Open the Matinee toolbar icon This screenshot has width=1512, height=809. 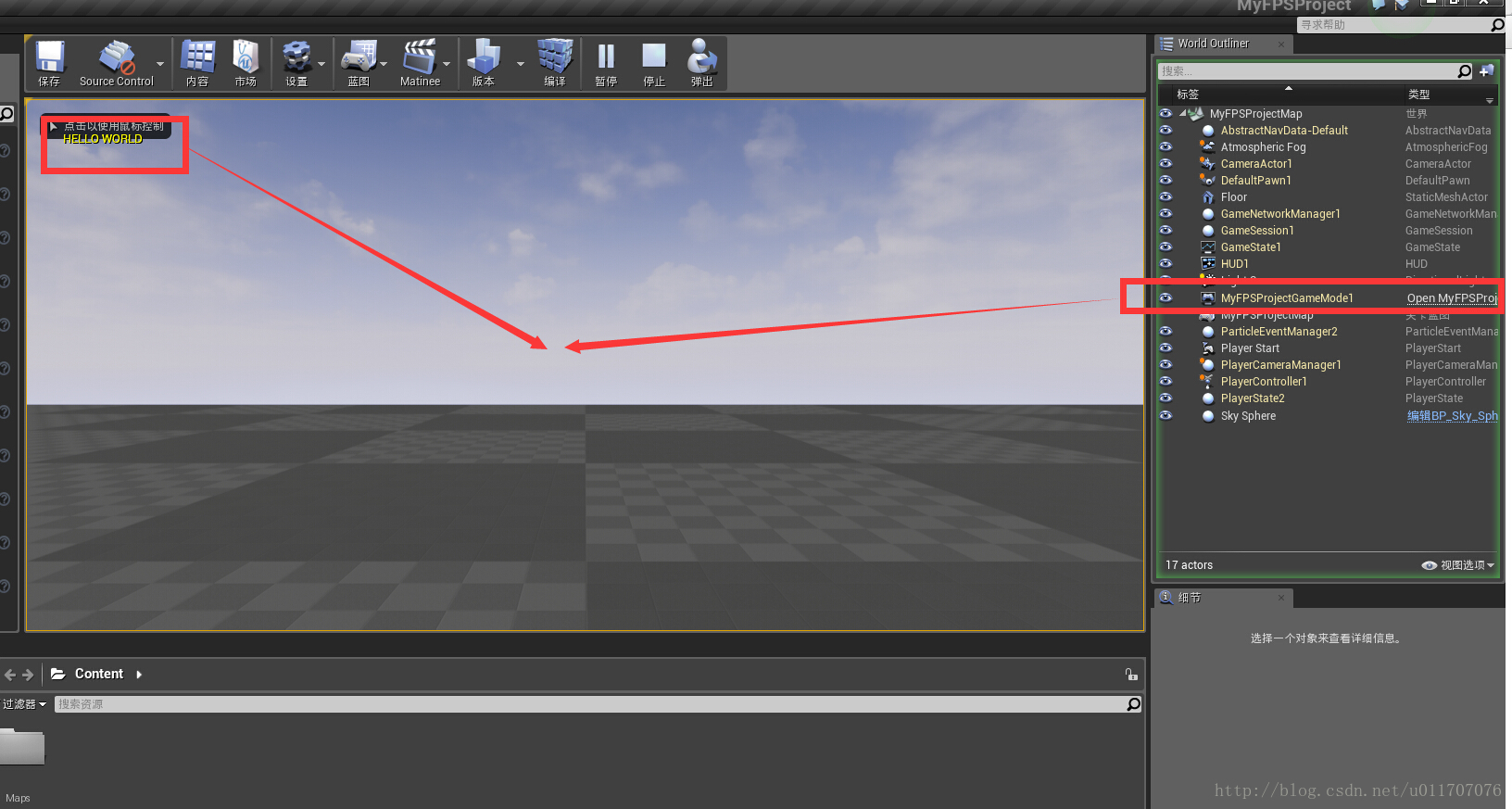click(420, 63)
